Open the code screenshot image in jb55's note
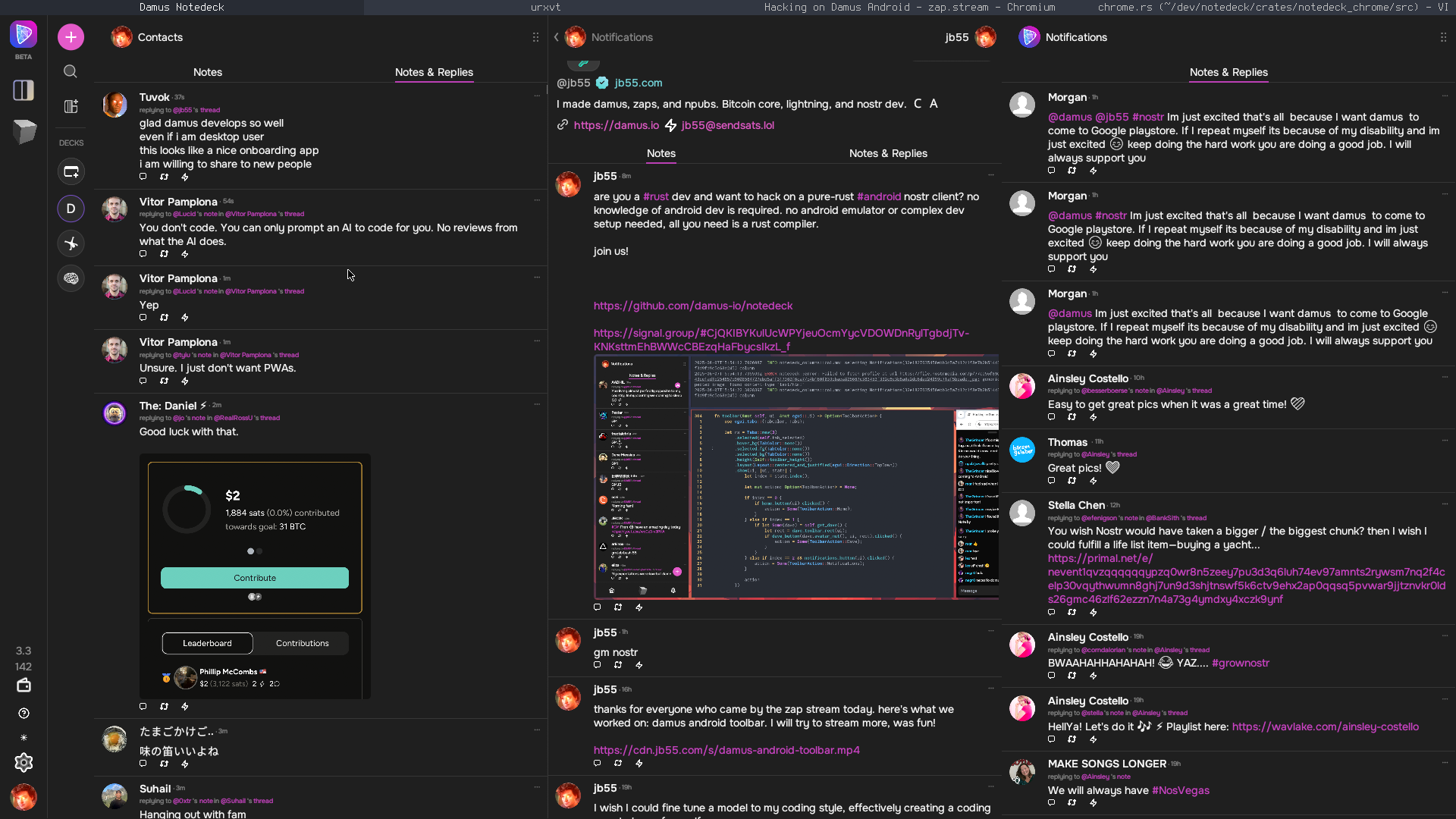 tap(795, 477)
